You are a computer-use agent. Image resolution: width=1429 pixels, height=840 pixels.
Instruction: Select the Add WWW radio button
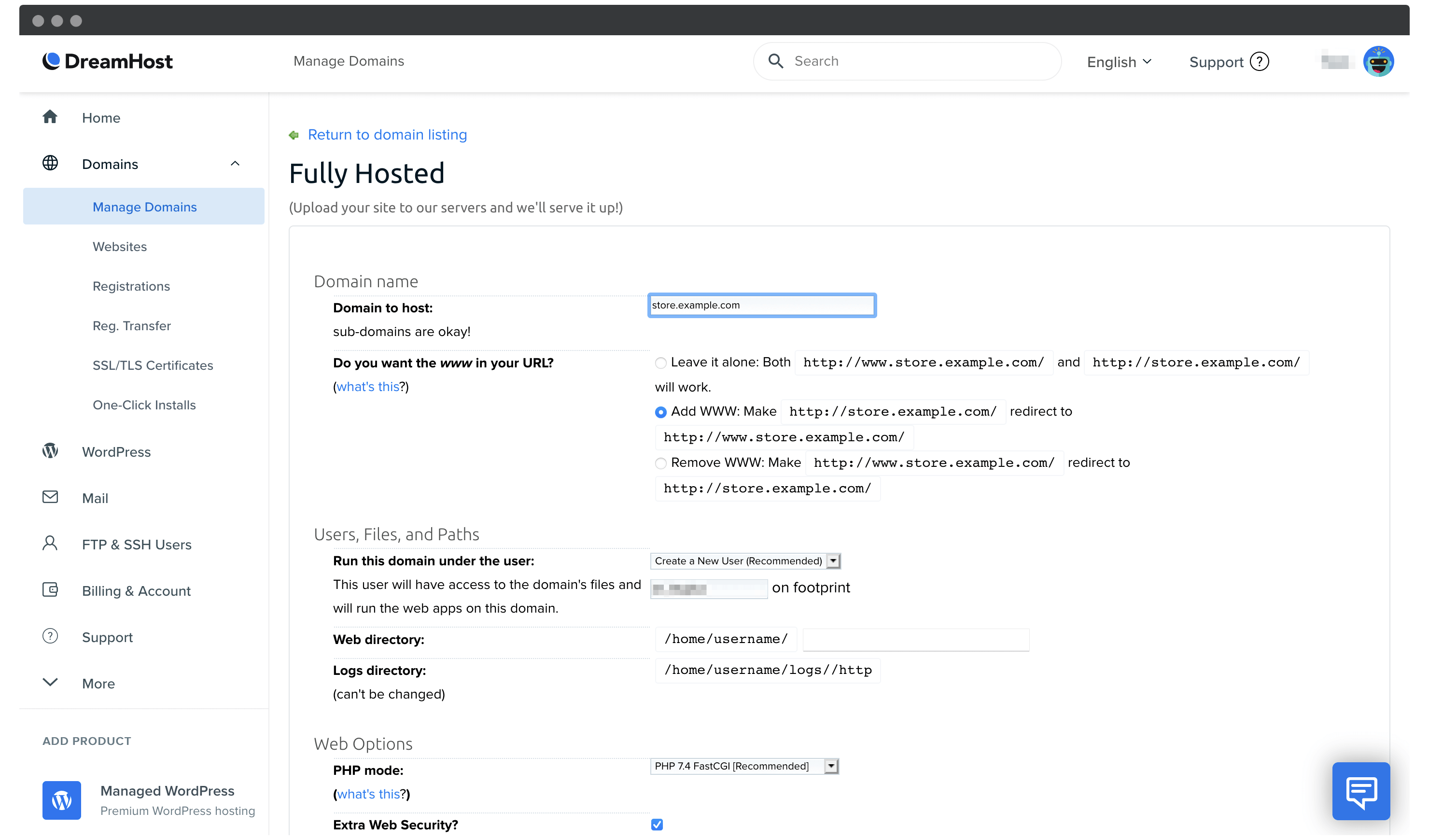[x=659, y=412]
